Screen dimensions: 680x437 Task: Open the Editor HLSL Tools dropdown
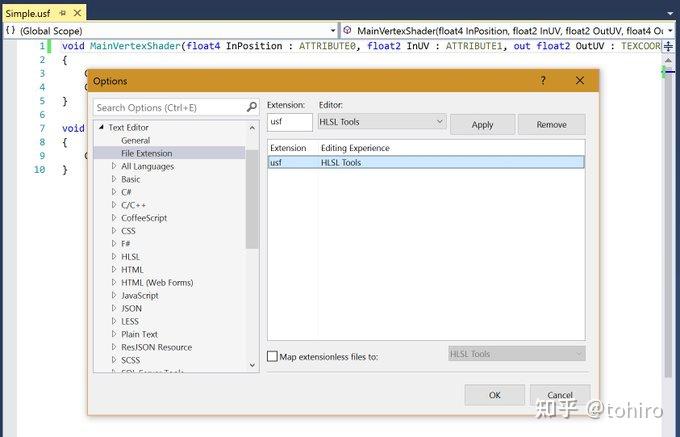click(382, 122)
